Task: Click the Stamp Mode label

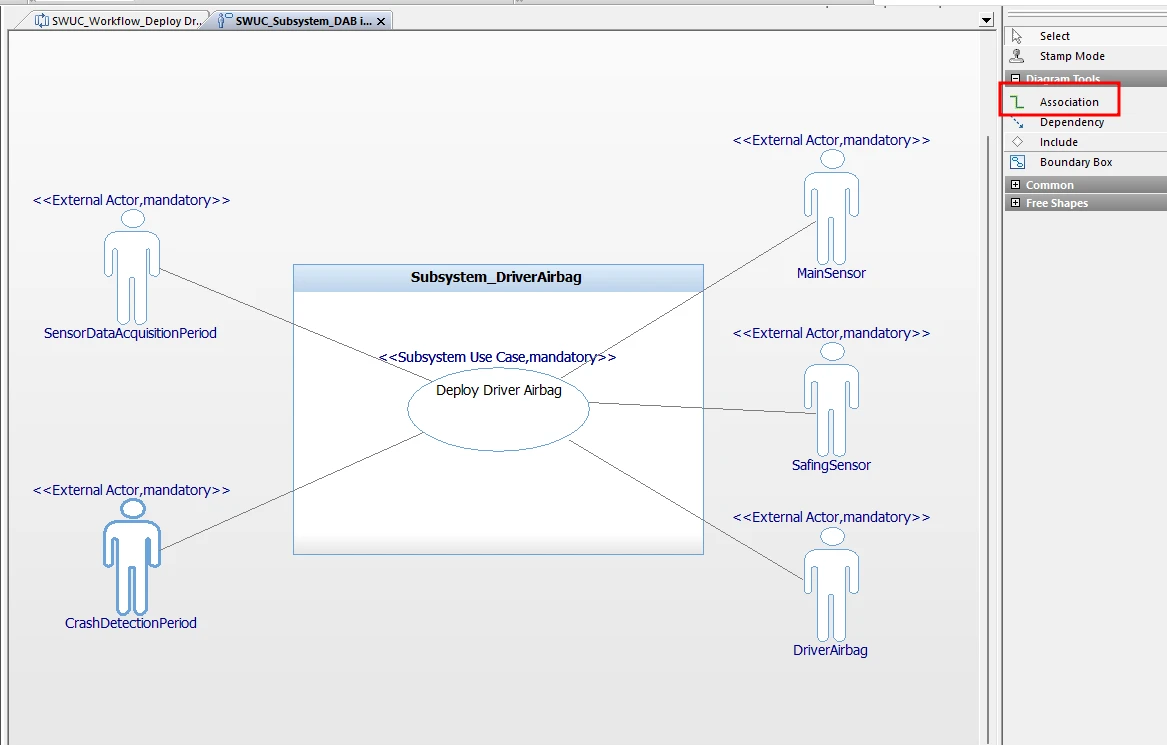Action: pos(1072,56)
